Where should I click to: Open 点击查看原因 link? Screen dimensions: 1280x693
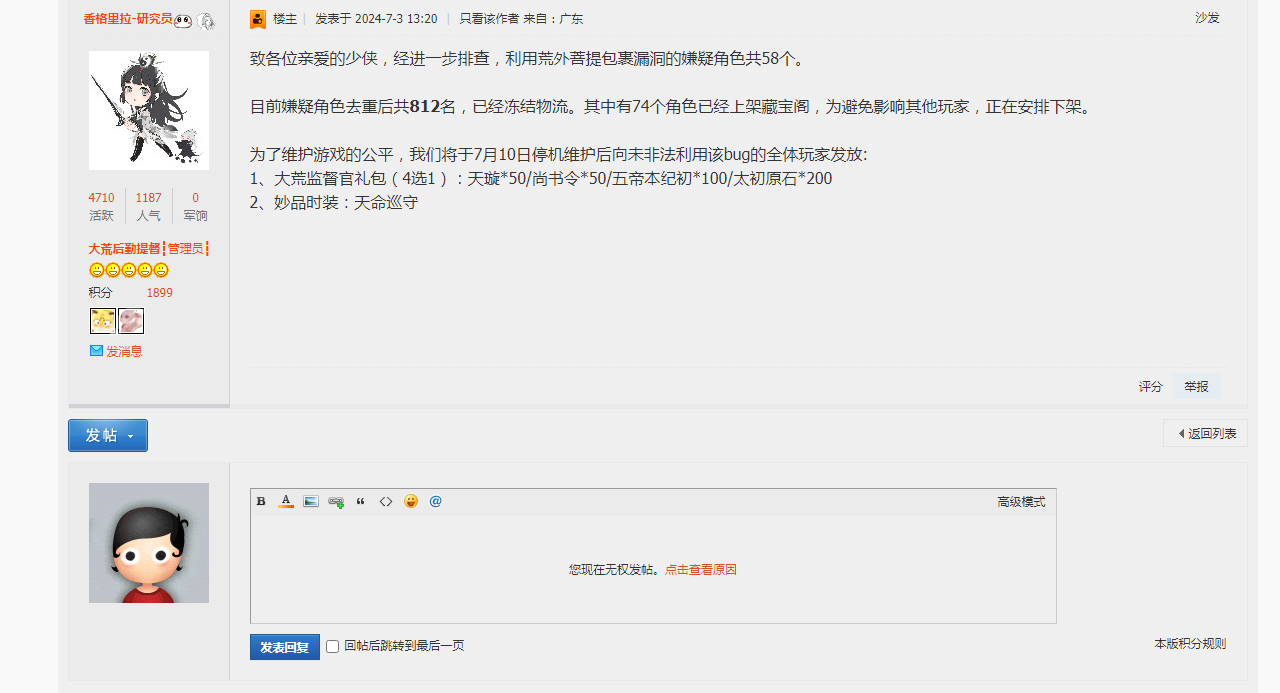[700, 570]
